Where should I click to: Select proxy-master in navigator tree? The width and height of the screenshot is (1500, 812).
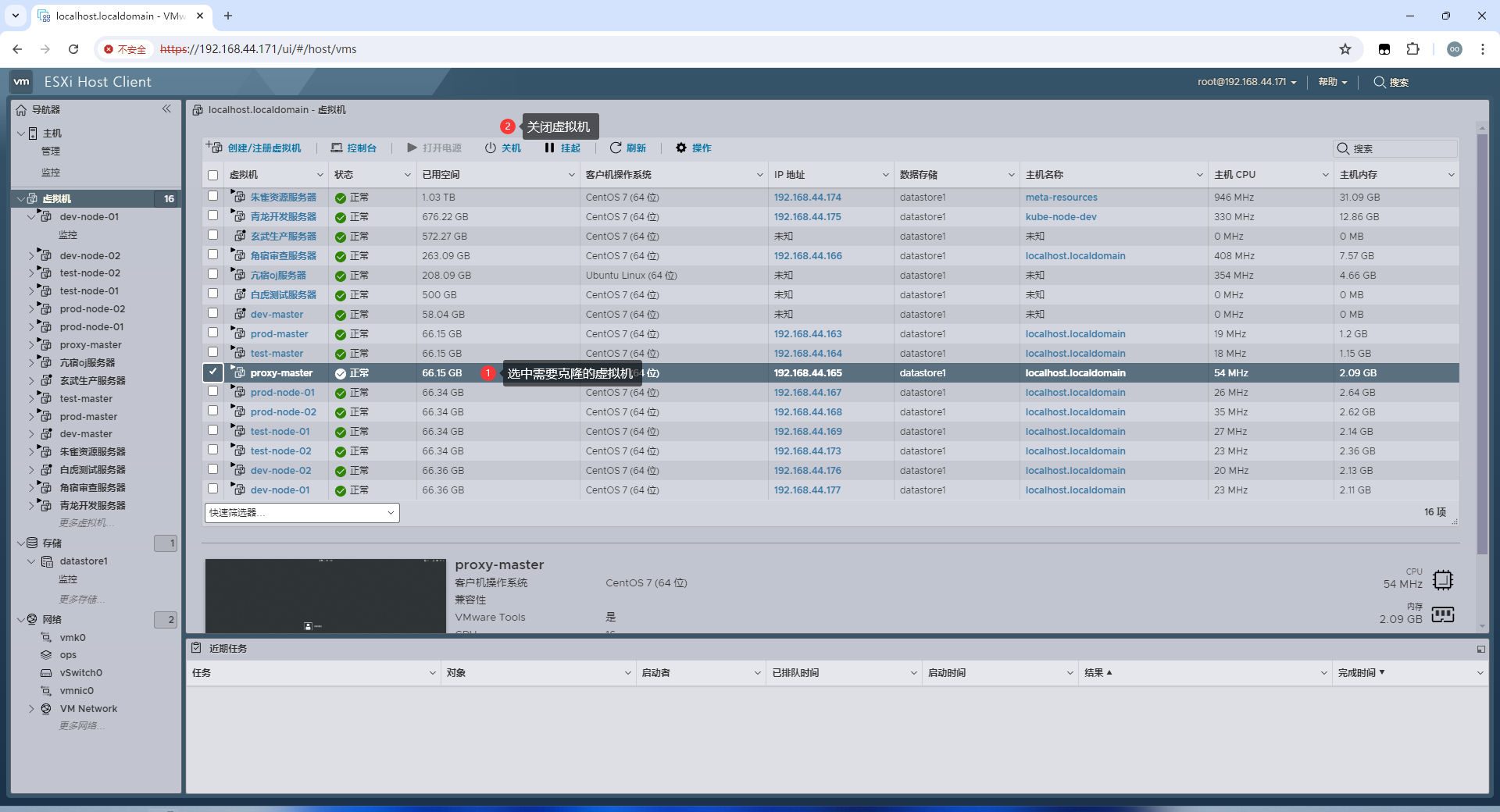[x=91, y=345]
